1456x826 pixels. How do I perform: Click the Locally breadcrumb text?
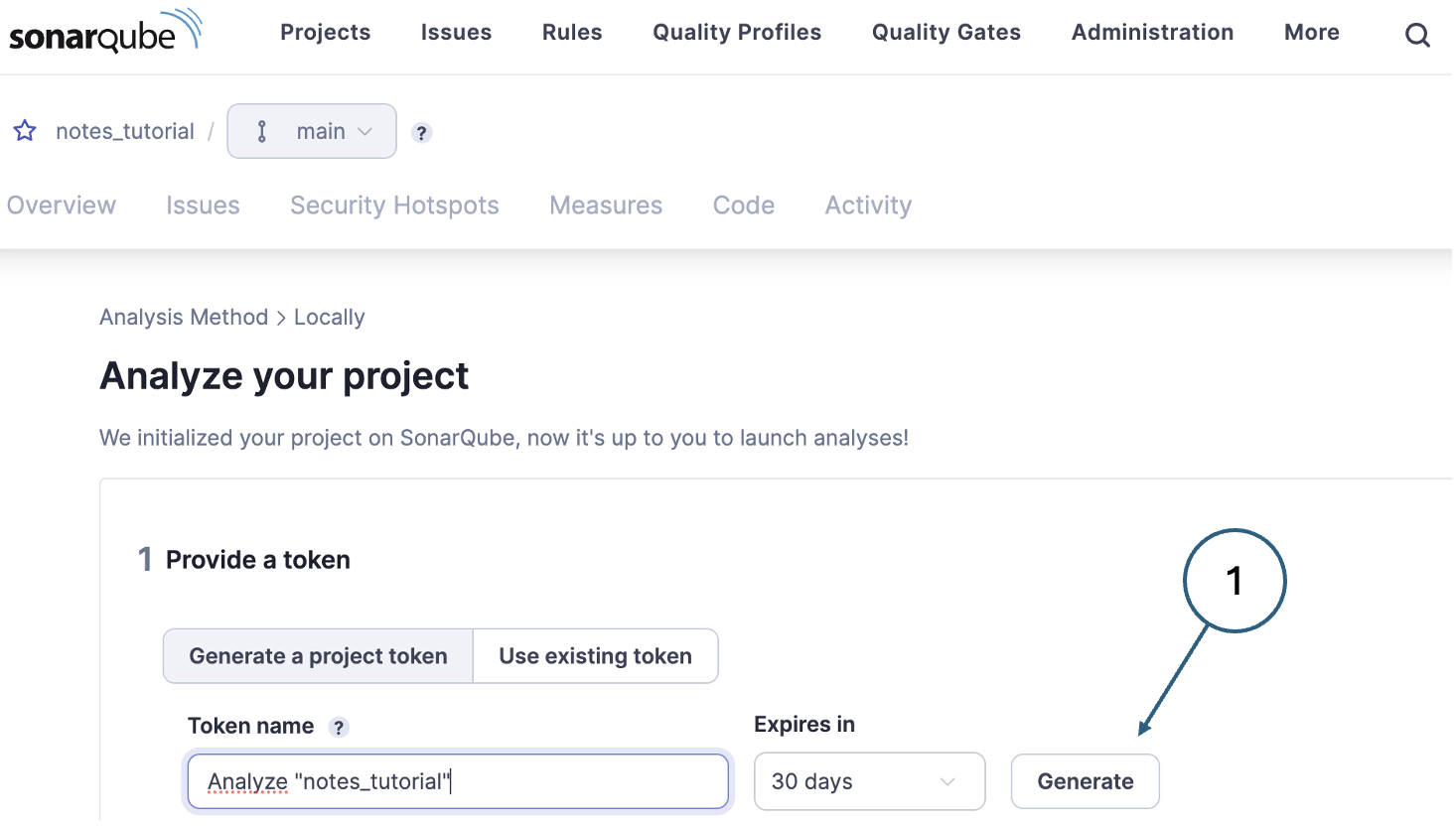(x=329, y=317)
